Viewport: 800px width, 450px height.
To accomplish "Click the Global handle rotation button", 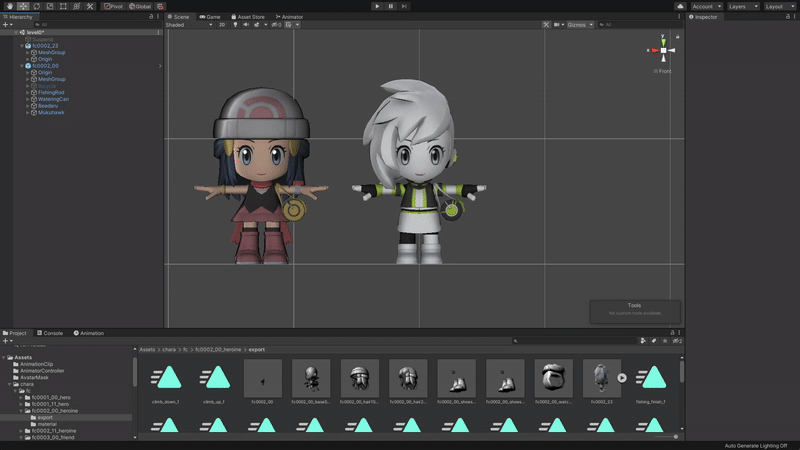I will point(139,6).
